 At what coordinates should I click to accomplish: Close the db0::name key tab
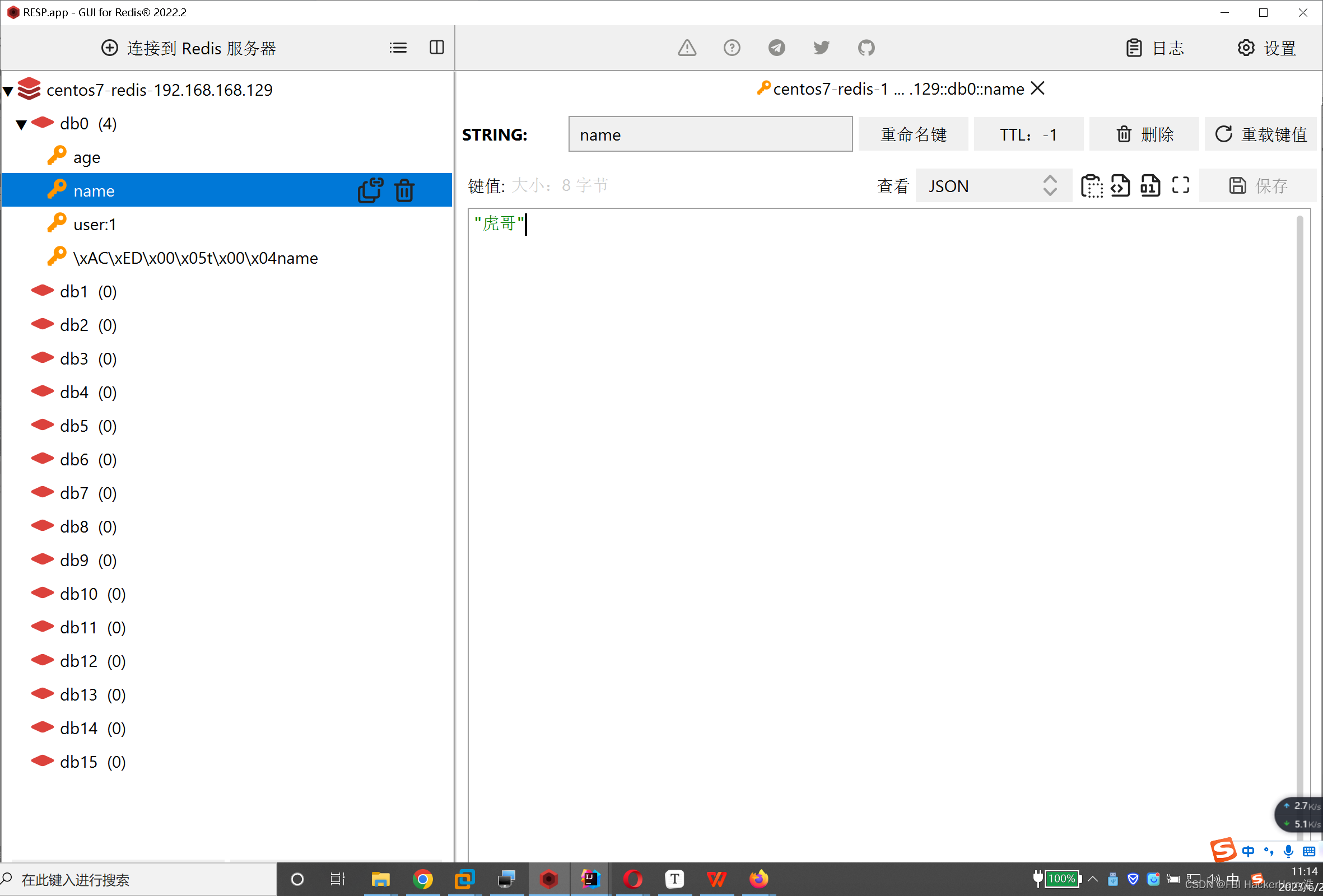point(1038,88)
